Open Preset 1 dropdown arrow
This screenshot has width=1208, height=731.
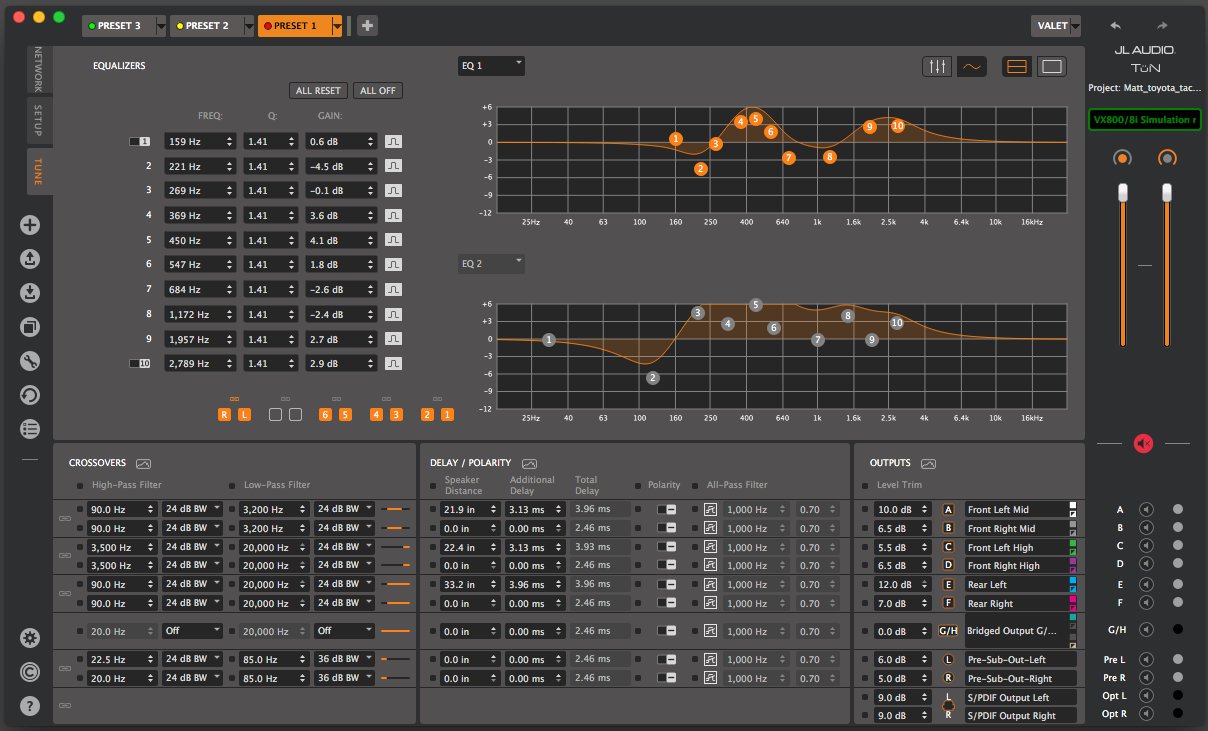[x=338, y=26]
